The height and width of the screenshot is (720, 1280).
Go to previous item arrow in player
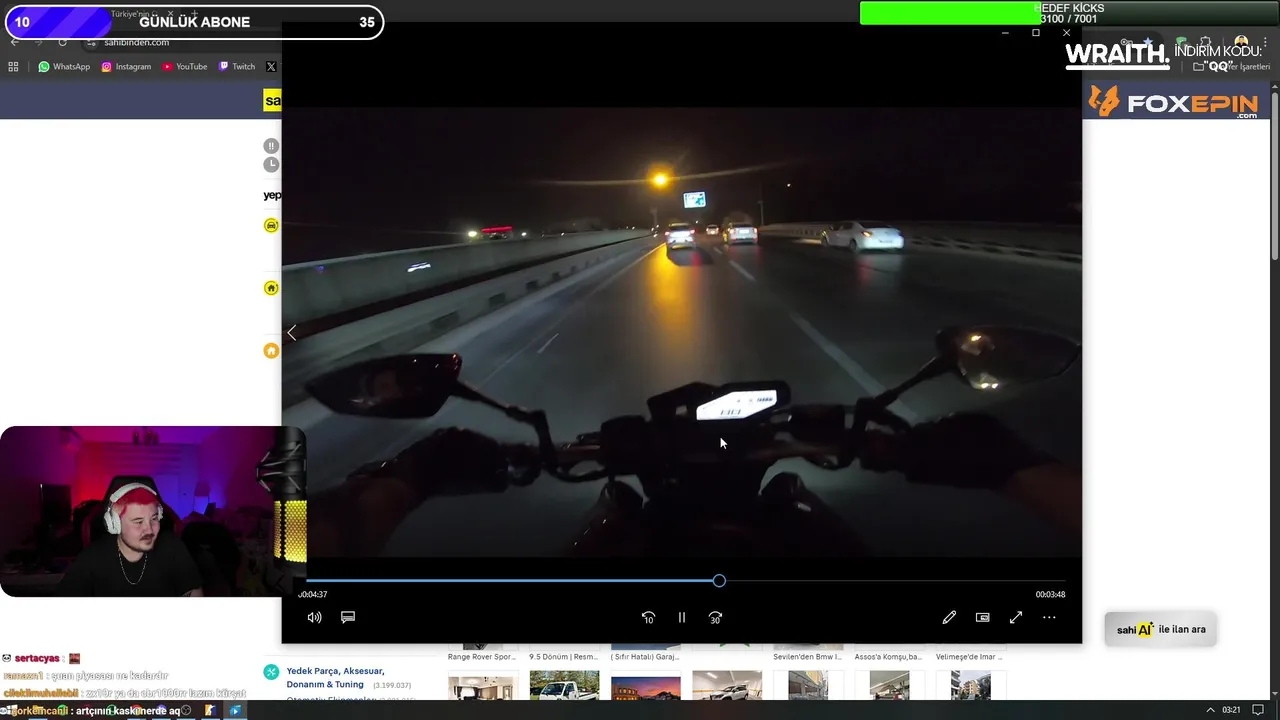[x=292, y=333]
